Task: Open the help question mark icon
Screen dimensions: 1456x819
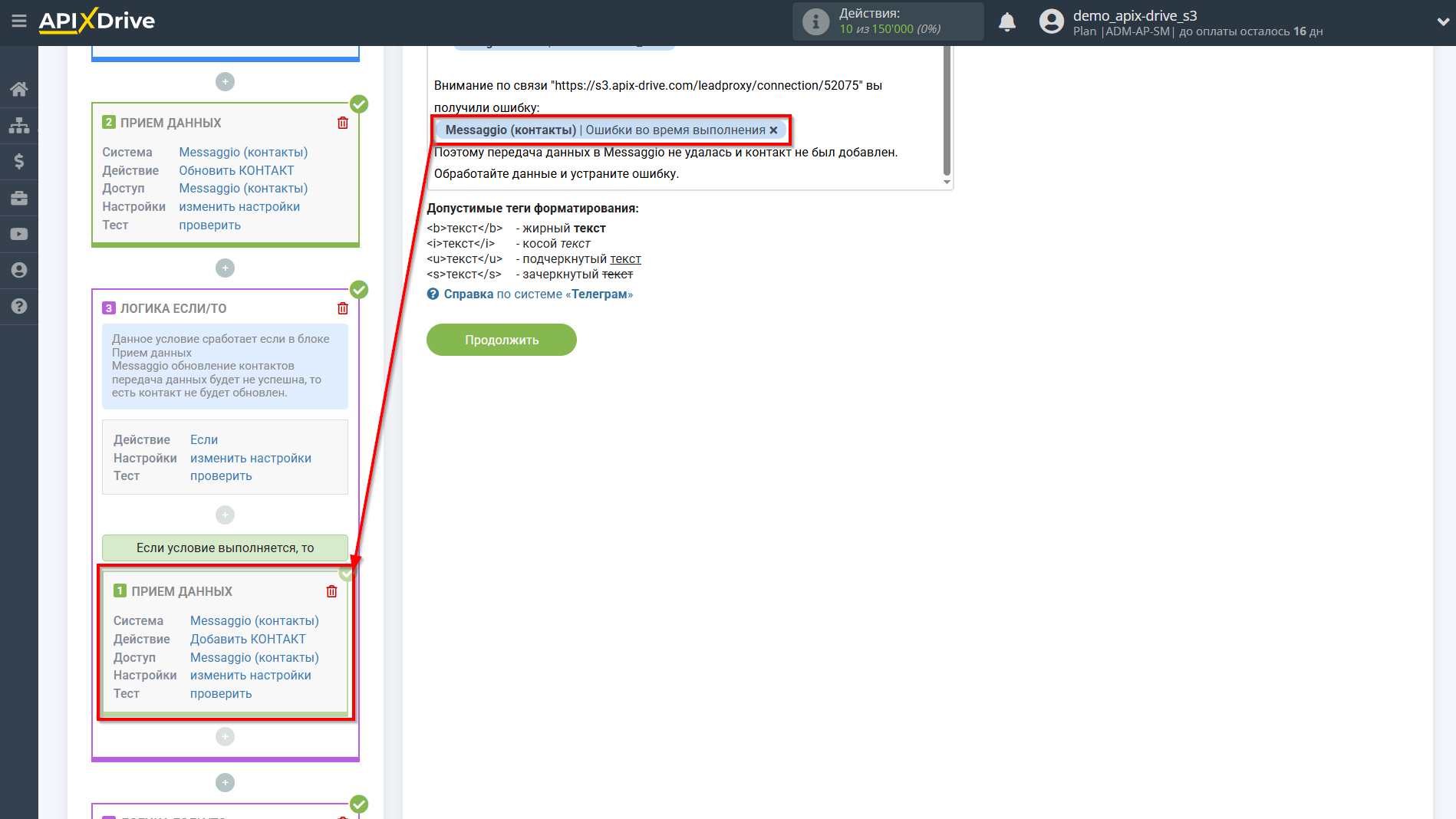Action: (x=19, y=306)
